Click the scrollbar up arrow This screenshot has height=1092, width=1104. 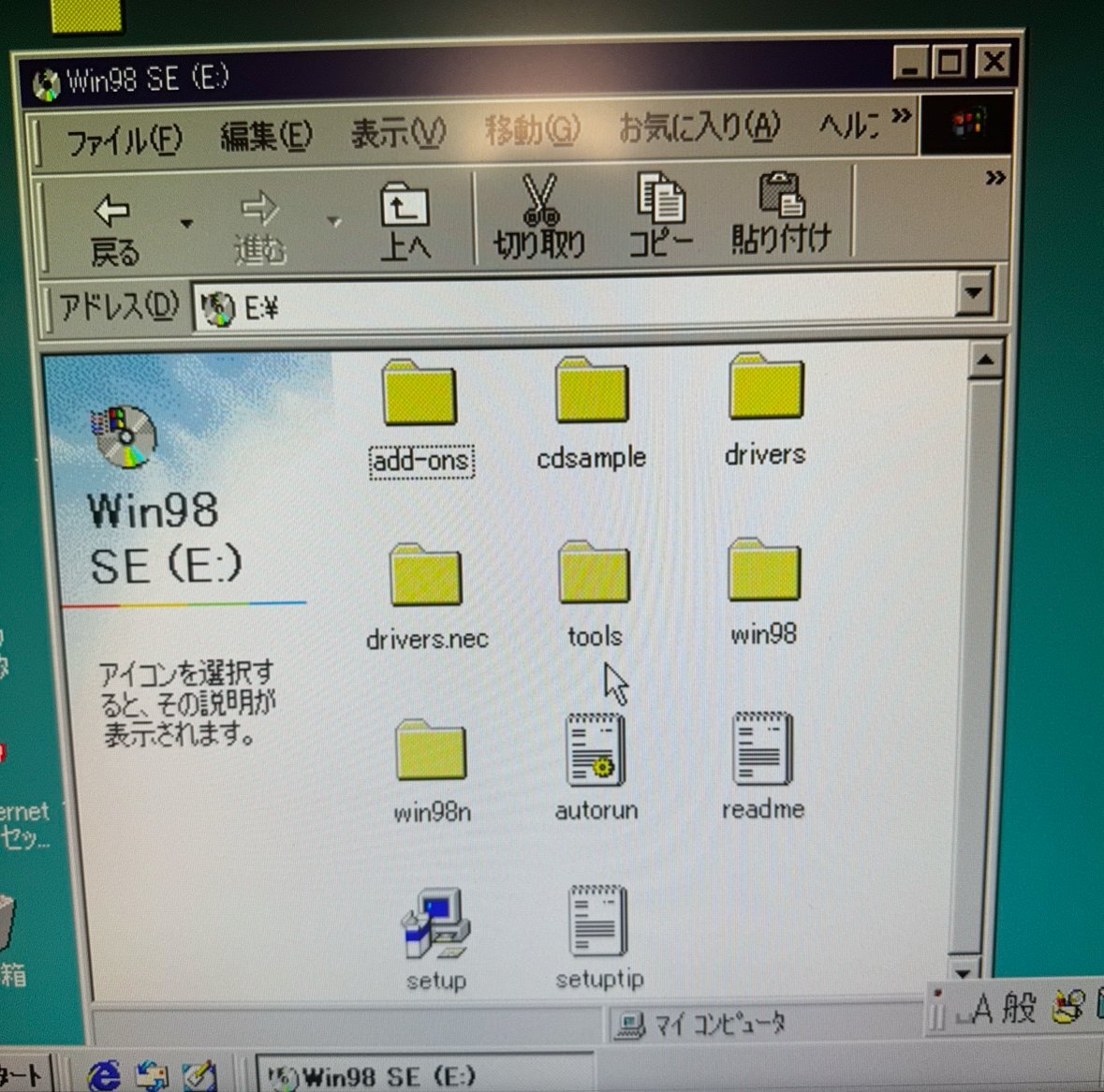pyautogui.click(x=985, y=361)
